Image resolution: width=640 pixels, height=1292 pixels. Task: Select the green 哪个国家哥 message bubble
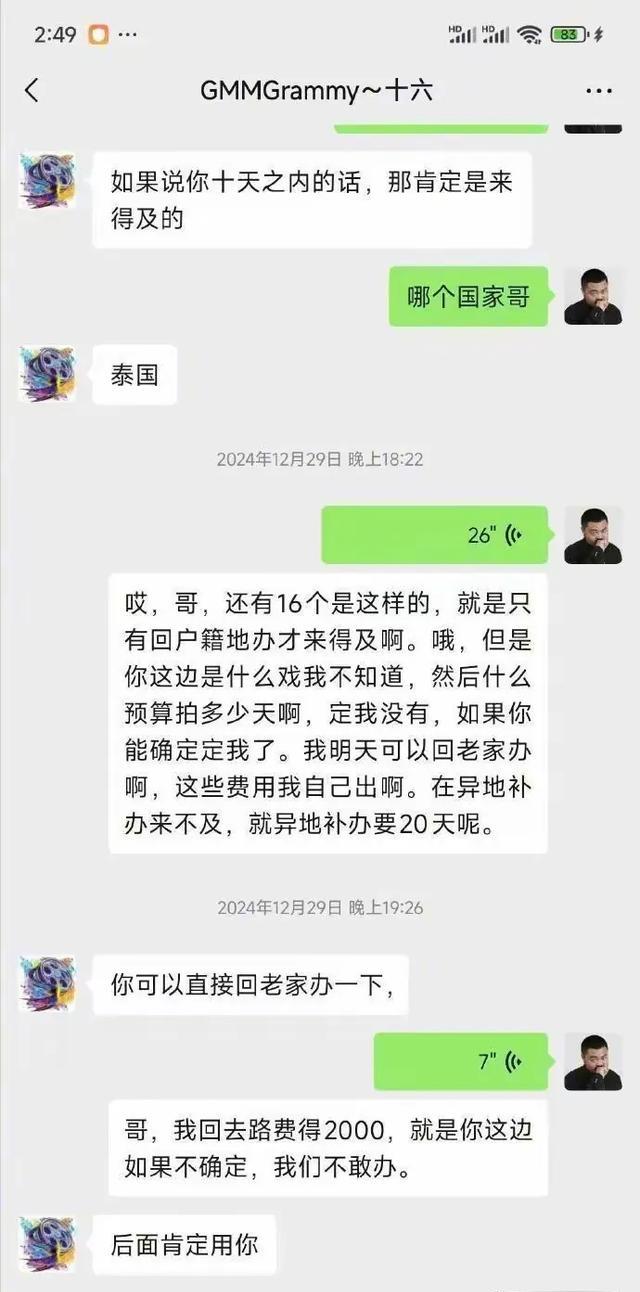468,296
